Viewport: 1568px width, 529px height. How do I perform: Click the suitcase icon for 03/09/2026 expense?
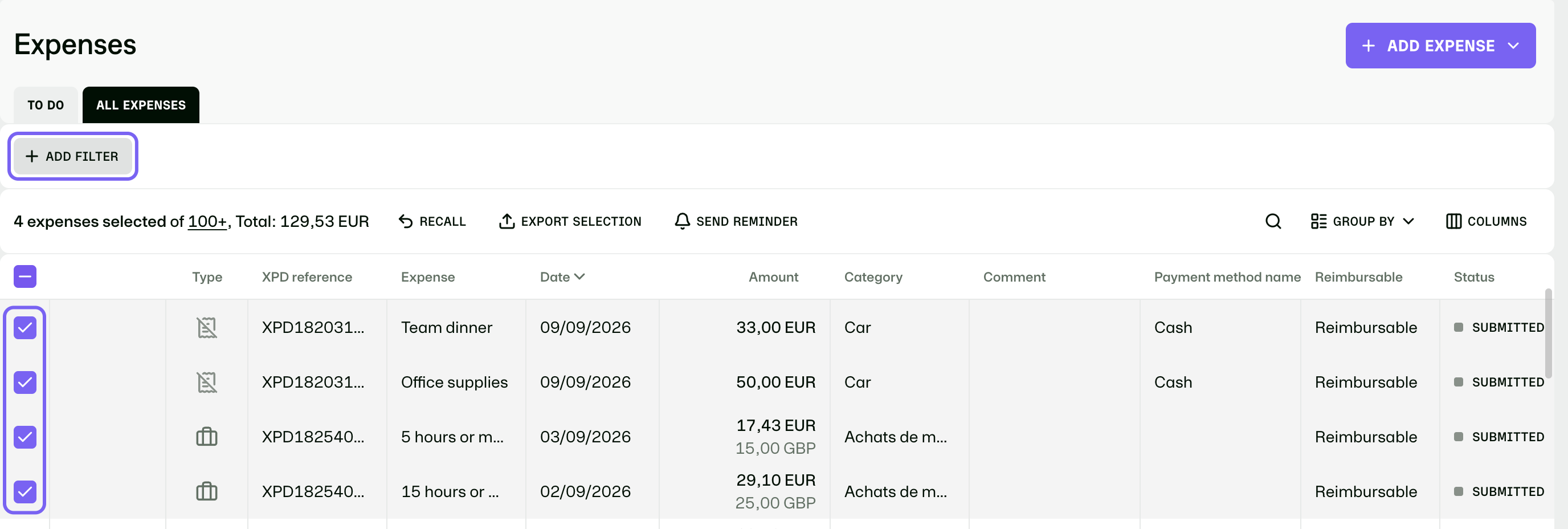pos(206,437)
